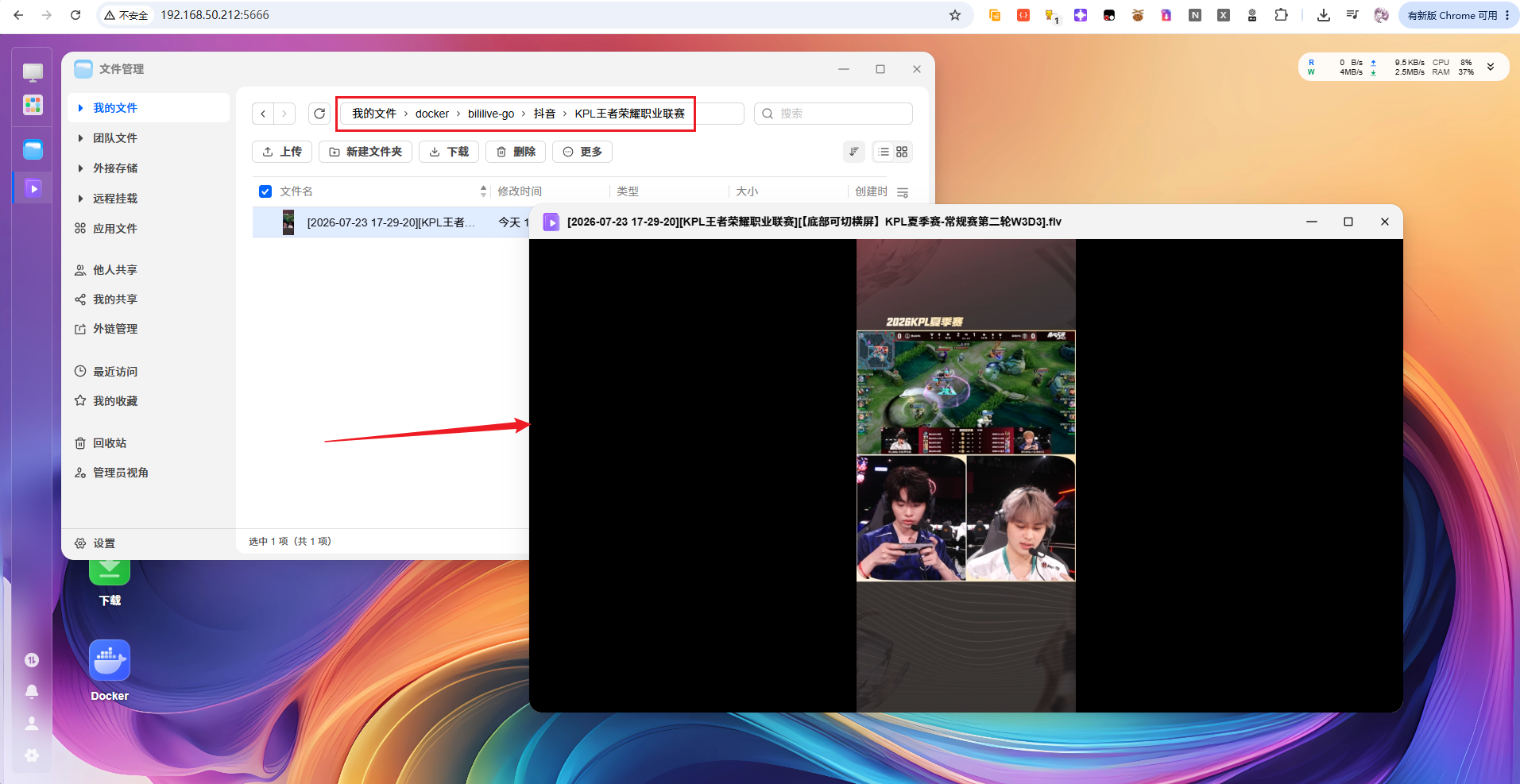Open the app launcher grid in the dock
The width and height of the screenshot is (1520, 784).
click(33, 105)
